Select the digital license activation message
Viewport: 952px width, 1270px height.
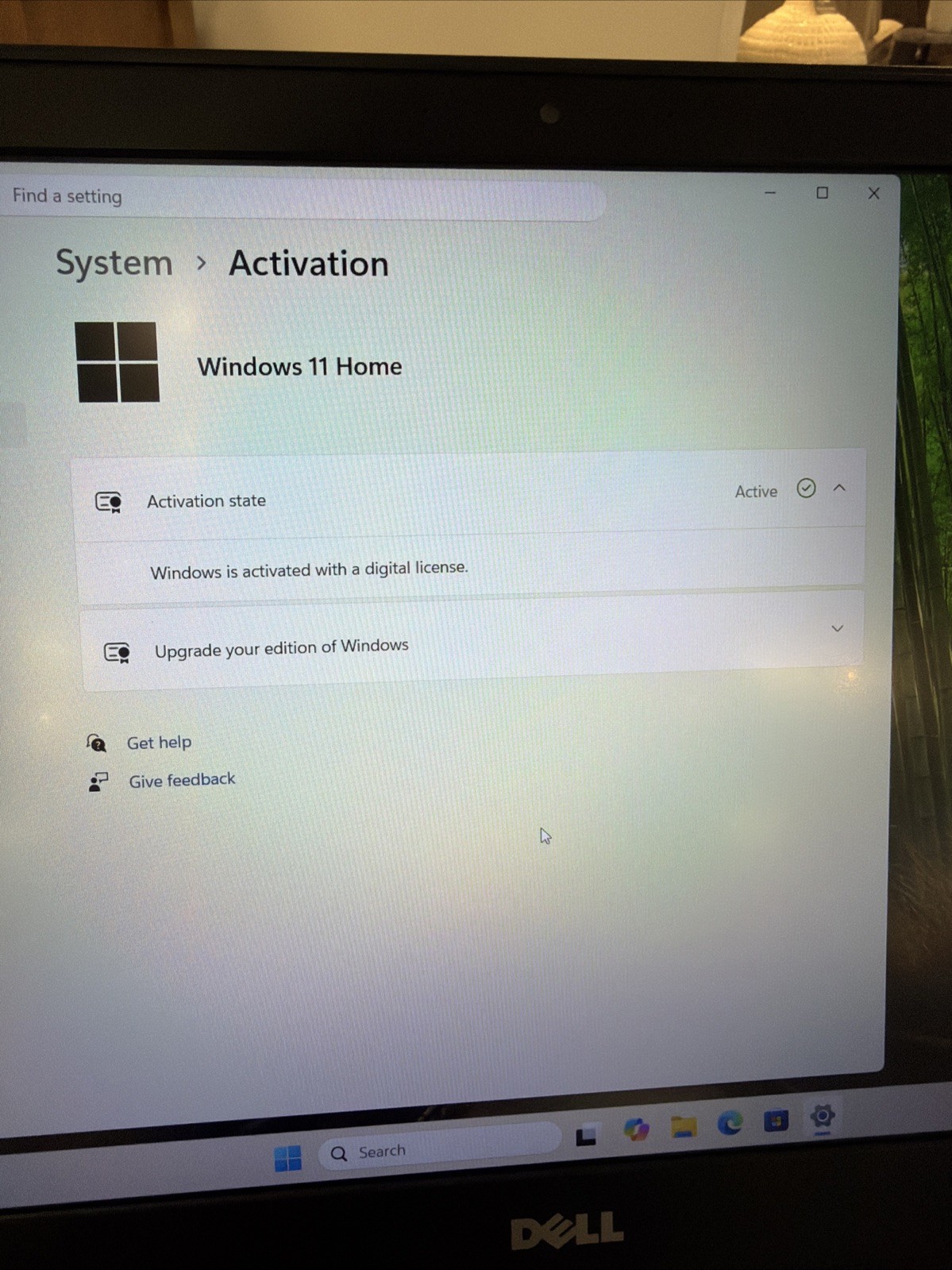point(310,570)
